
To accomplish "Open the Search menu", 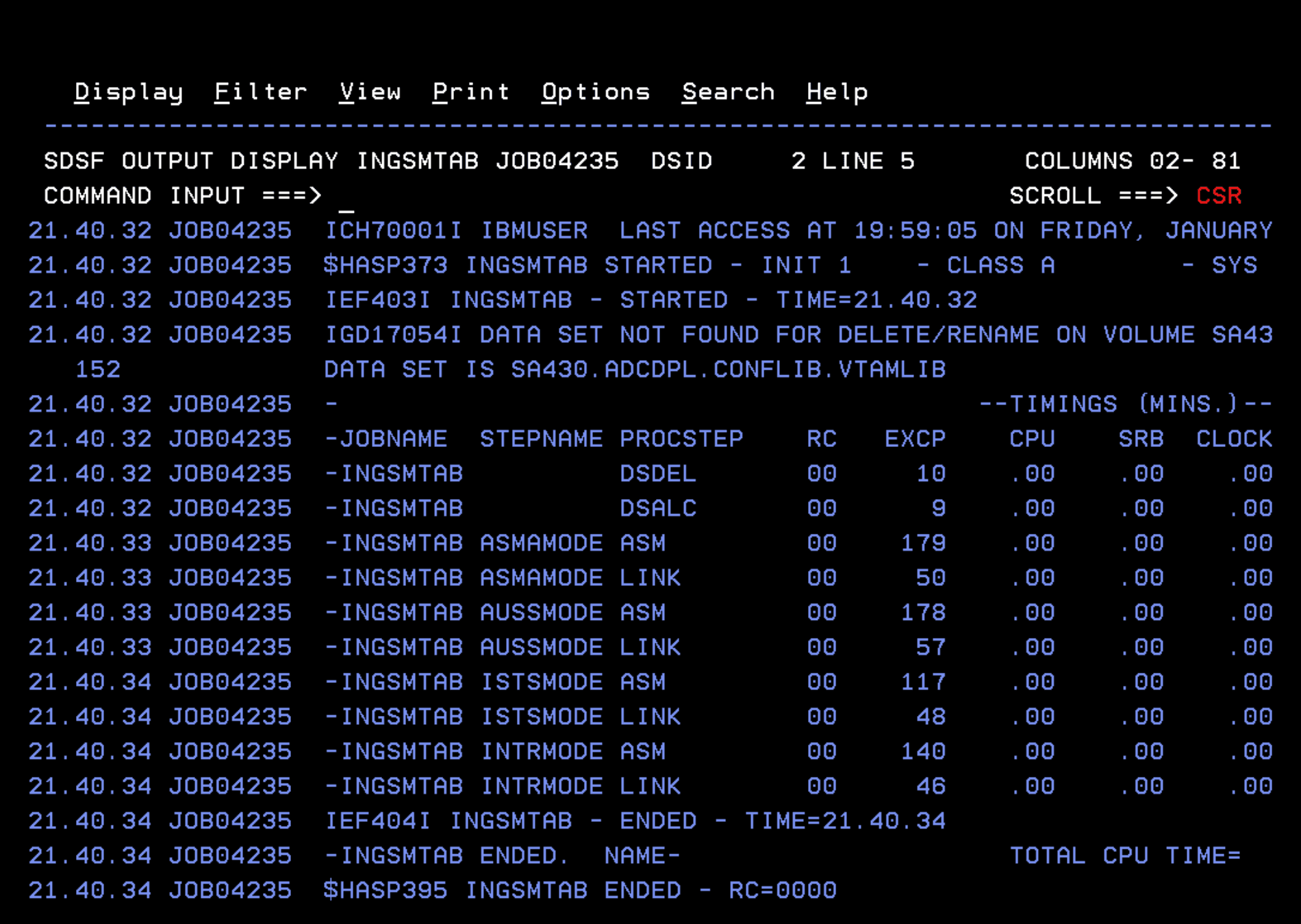I will 728,92.
